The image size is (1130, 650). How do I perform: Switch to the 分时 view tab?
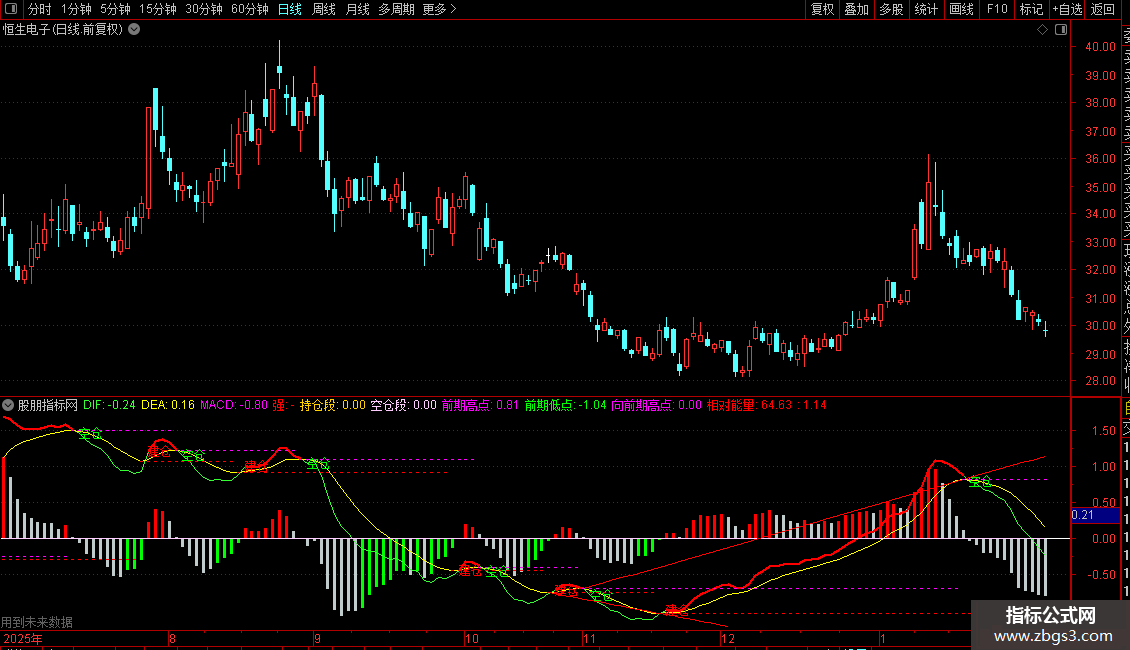point(40,9)
